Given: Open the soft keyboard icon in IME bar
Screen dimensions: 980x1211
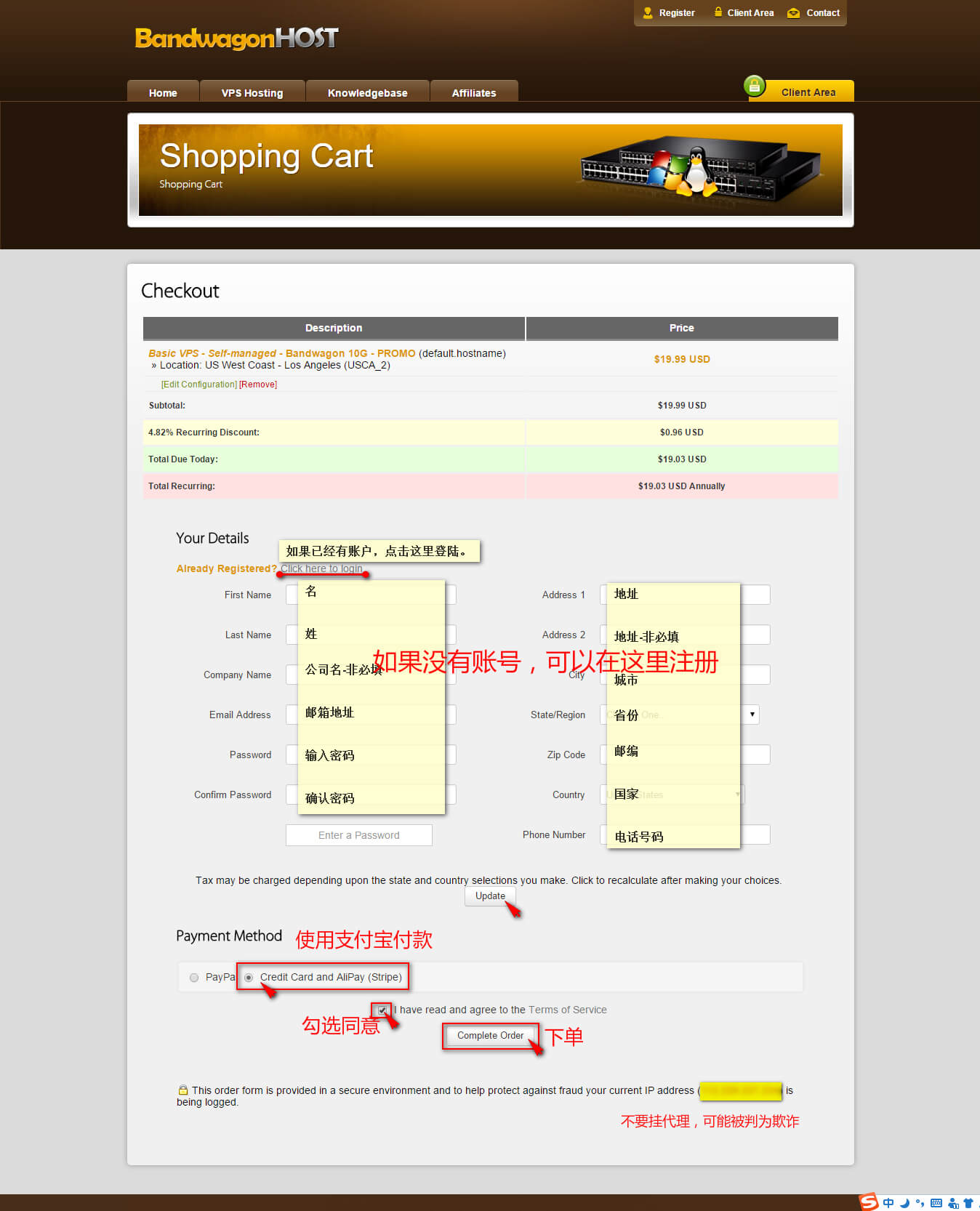Looking at the screenshot, I should [x=936, y=1203].
